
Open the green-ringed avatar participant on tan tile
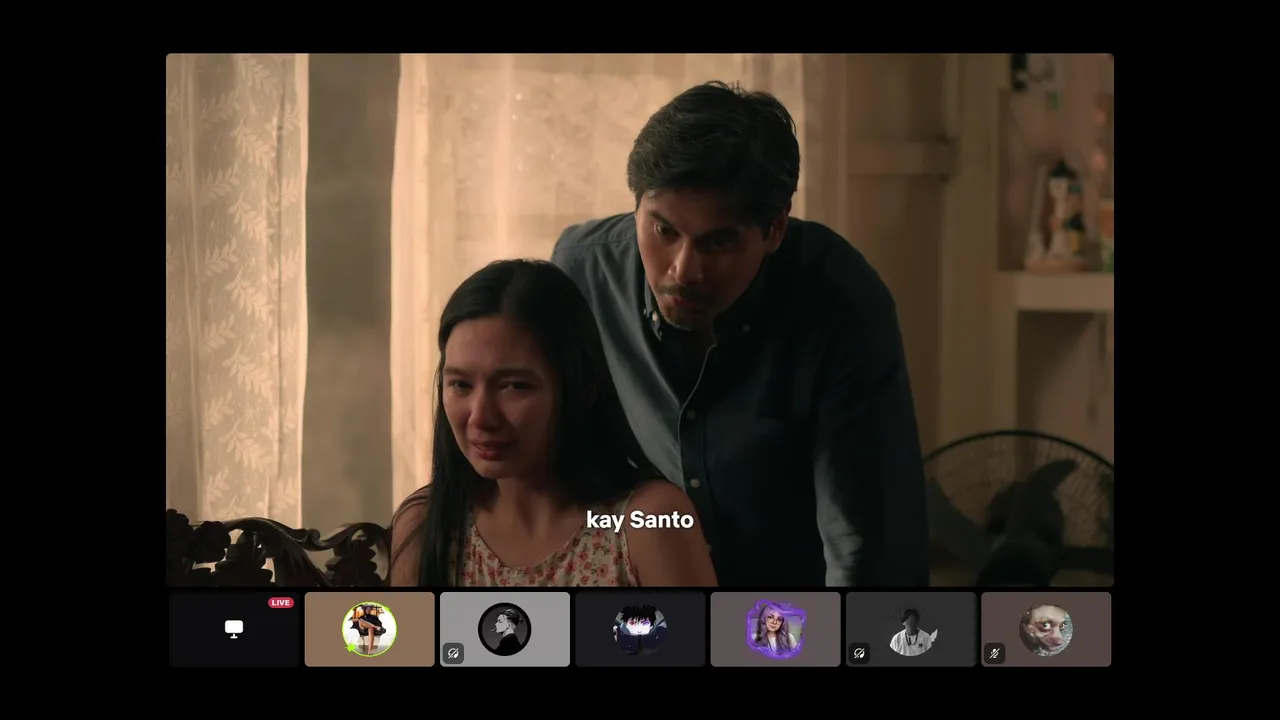click(x=369, y=629)
